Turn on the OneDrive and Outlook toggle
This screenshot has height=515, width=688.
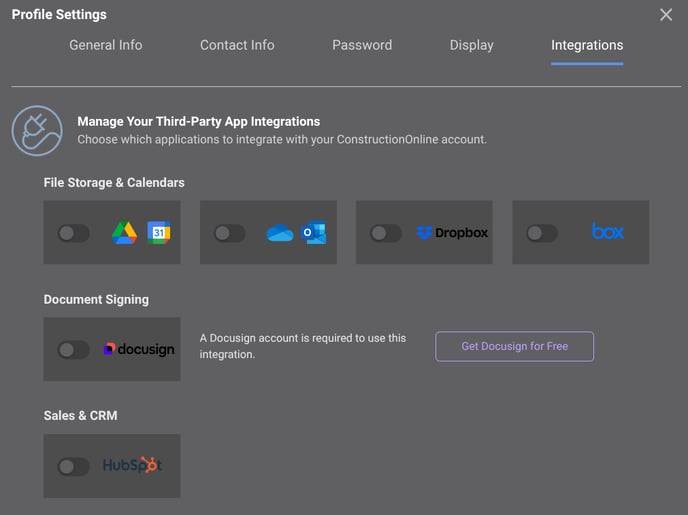point(229,233)
